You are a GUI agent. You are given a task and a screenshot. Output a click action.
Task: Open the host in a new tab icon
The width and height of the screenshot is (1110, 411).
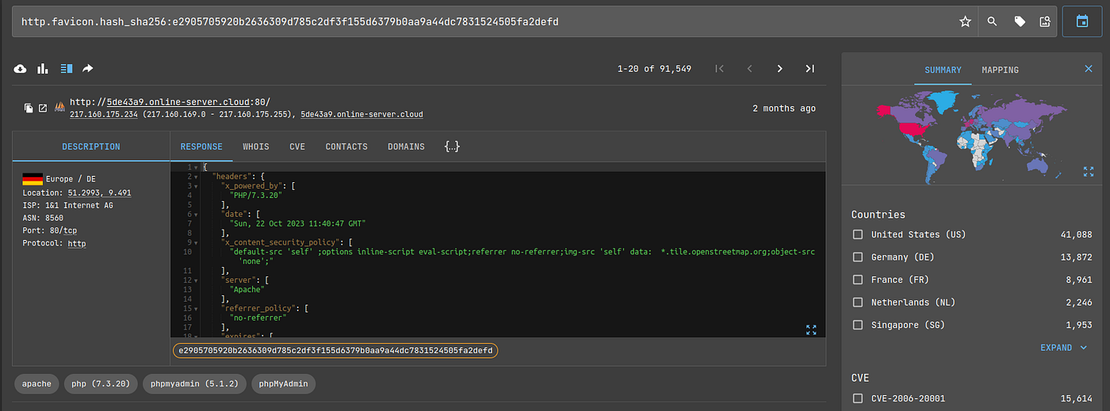tap(42, 108)
